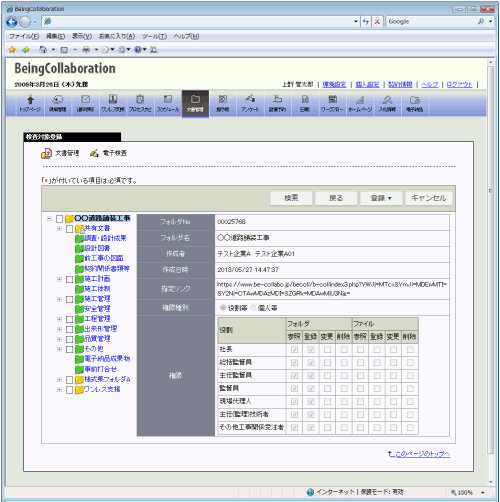Click the Google search magnifier icon
The width and height of the screenshot is (500, 502).
pos(481,22)
